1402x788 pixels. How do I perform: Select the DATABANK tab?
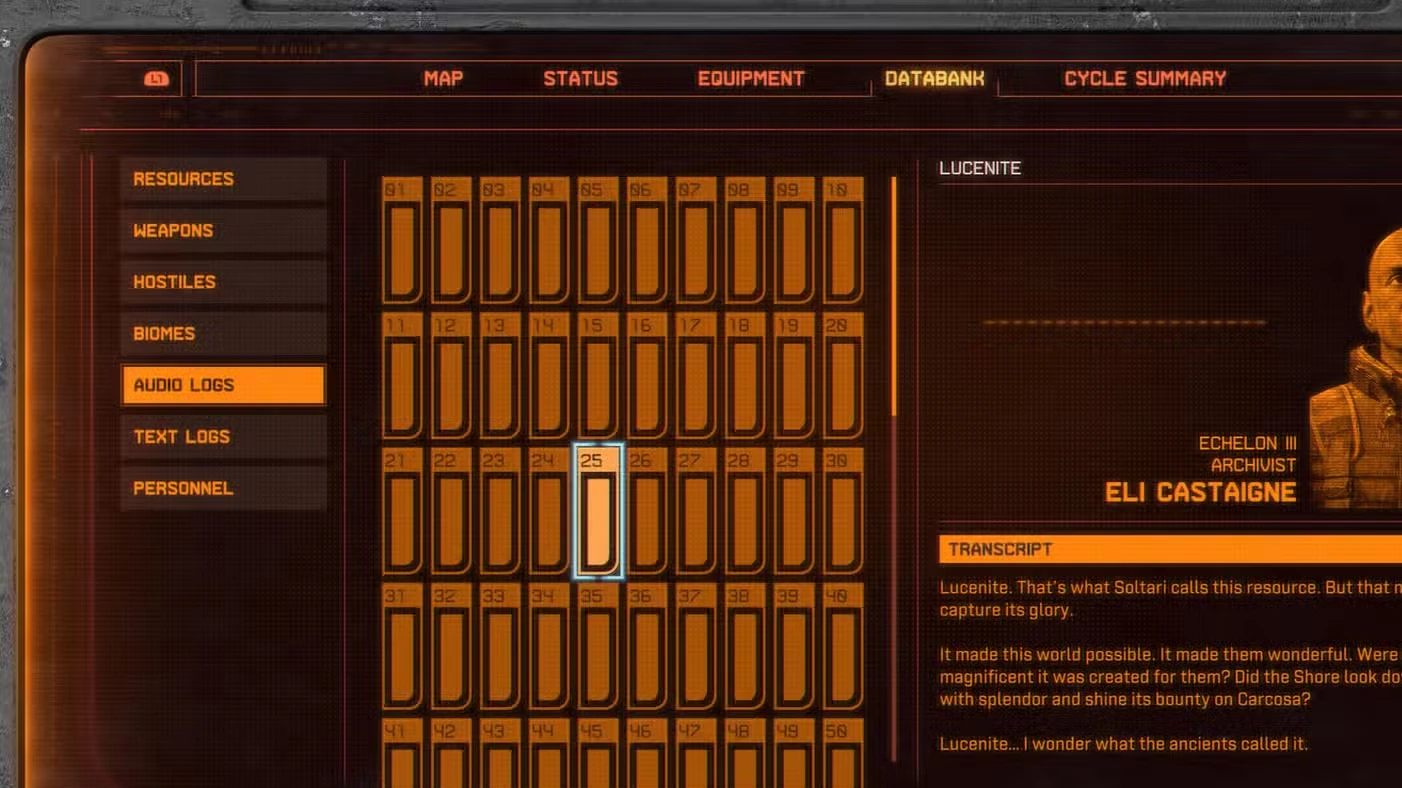(x=935, y=79)
